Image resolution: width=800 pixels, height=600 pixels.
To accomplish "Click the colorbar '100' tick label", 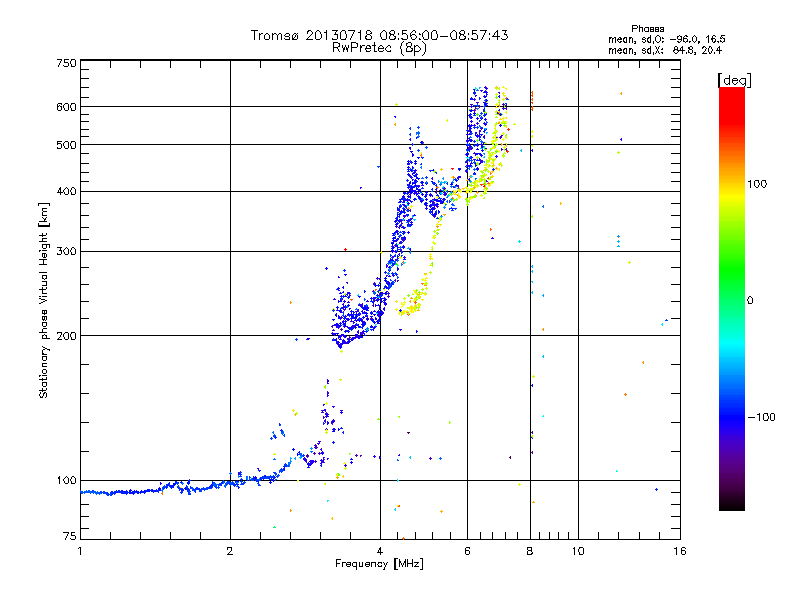I will [757, 184].
